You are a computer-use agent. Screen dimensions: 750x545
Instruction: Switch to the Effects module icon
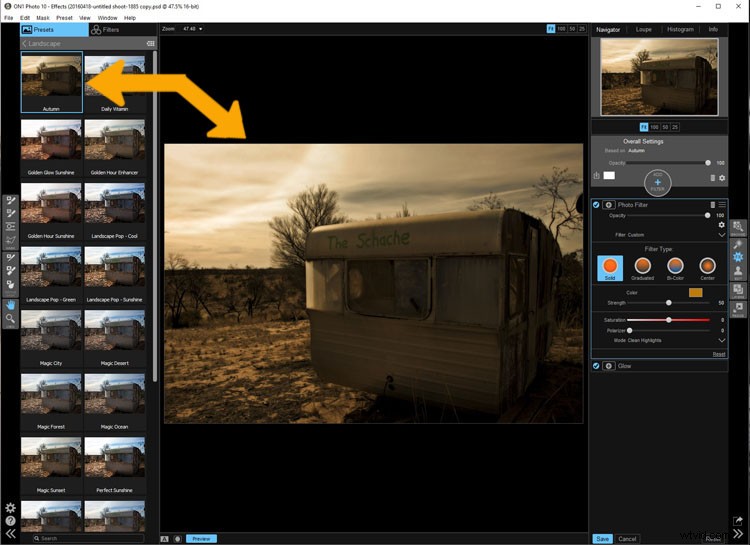click(x=738, y=257)
